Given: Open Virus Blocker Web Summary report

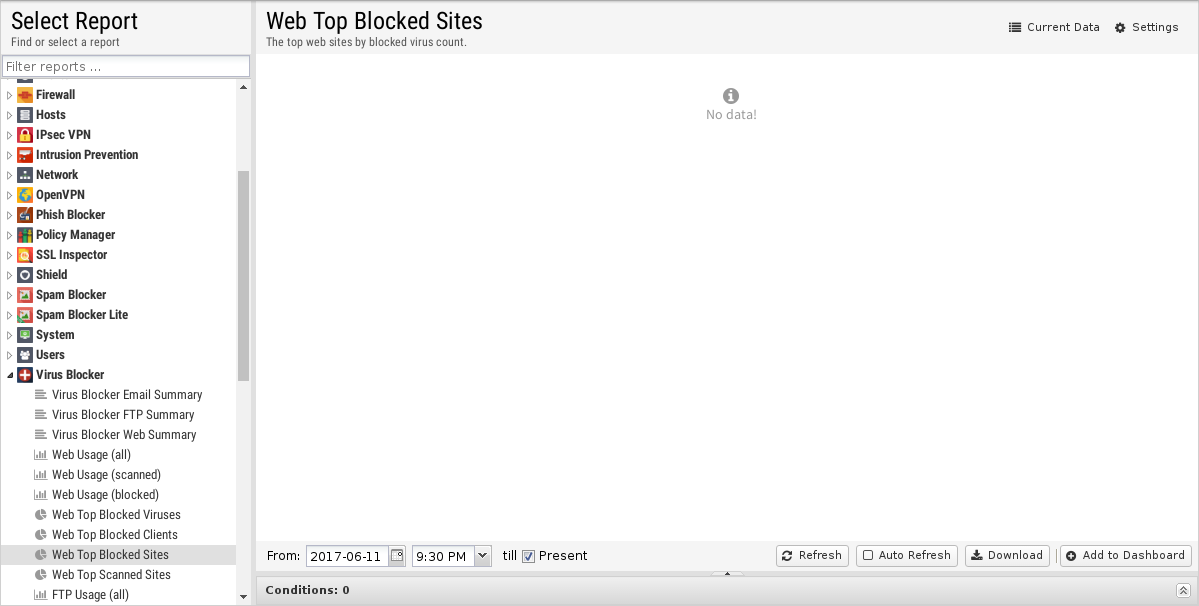Looking at the screenshot, I should click(x=124, y=435).
